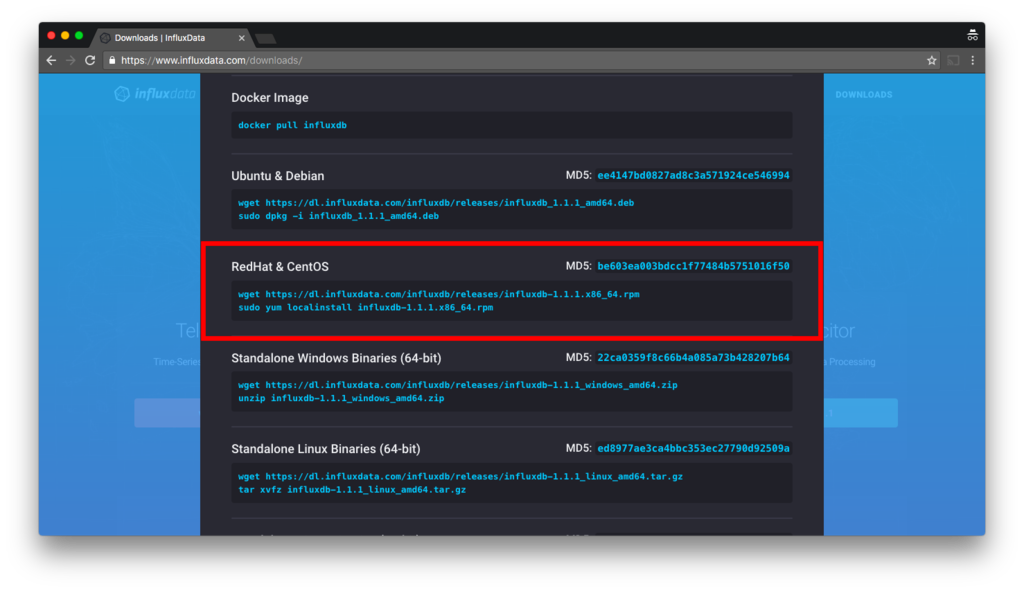The image size is (1024, 591).
Task: Open the Chrome three-dot menu
Action: (x=972, y=60)
